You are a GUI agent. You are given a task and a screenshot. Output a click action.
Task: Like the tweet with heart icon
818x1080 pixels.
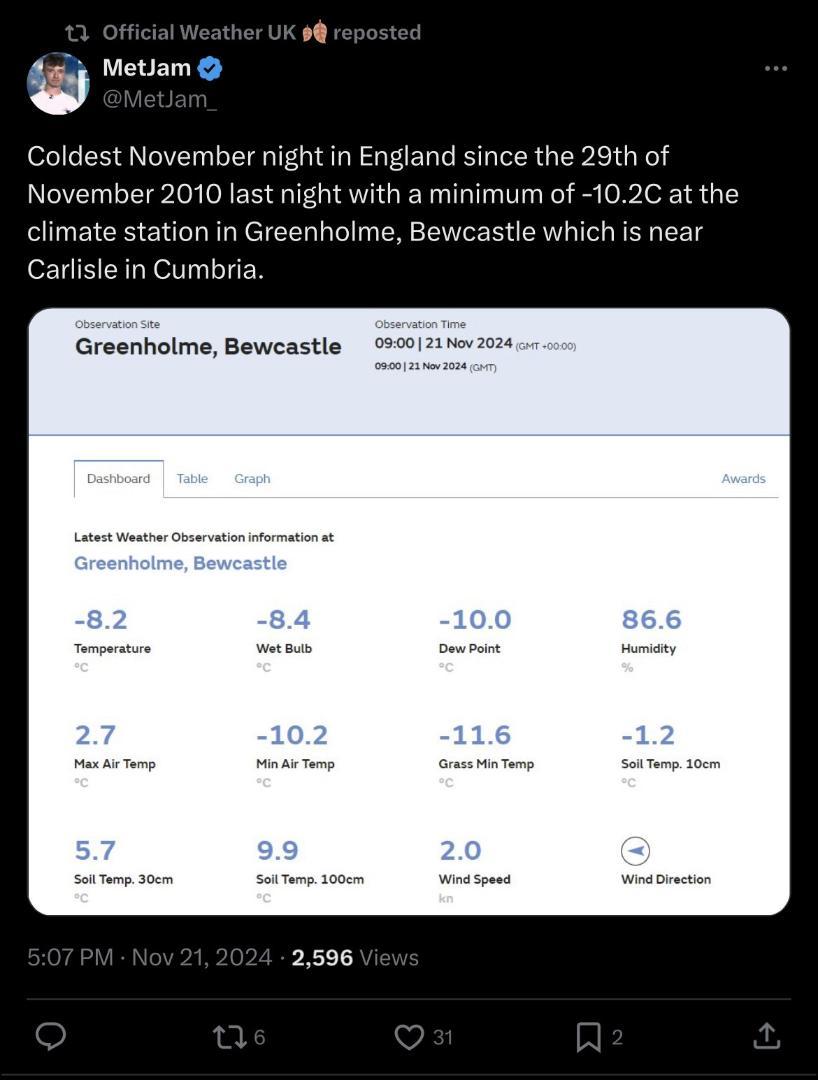pos(409,1037)
